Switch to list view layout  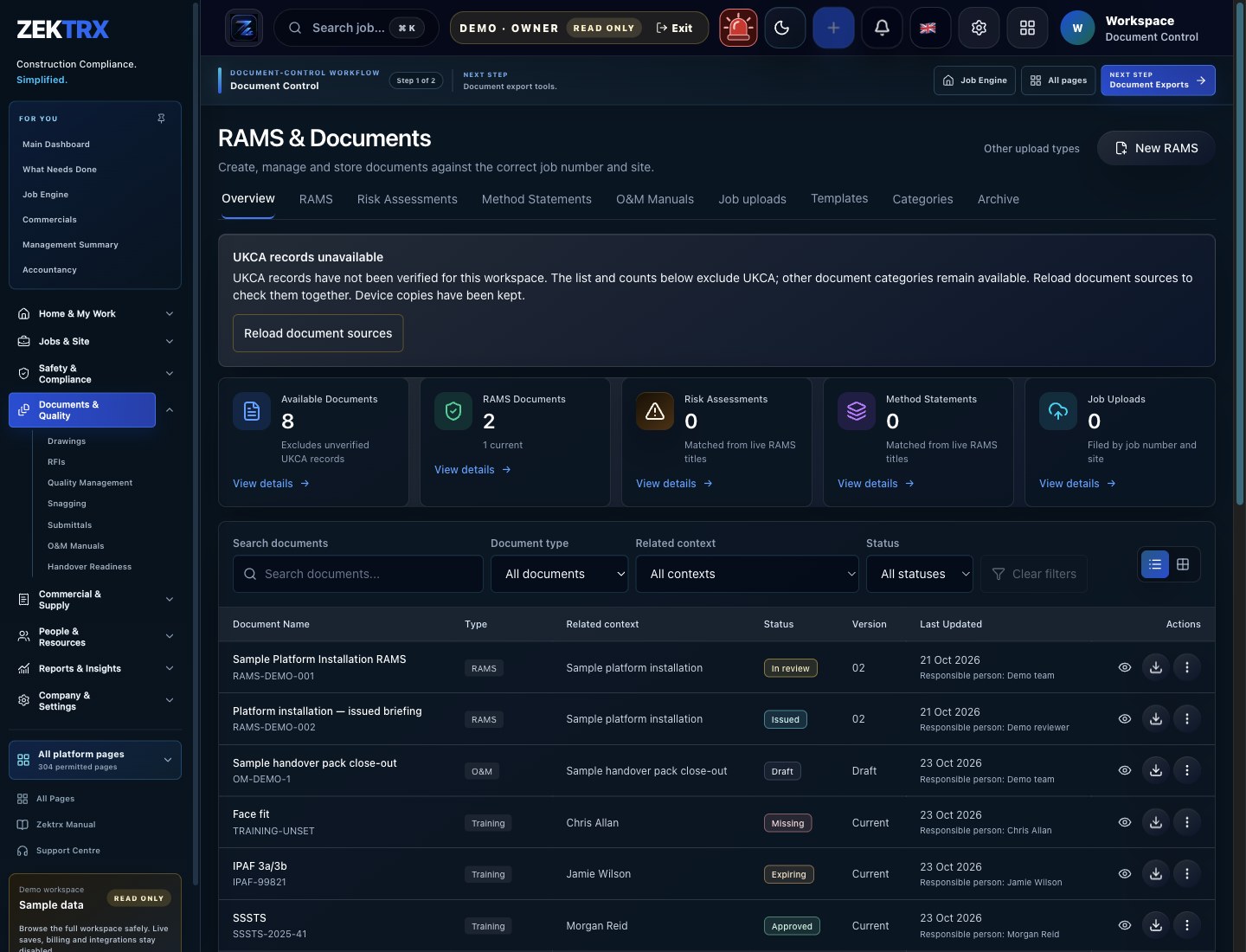[x=1155, y=564]
